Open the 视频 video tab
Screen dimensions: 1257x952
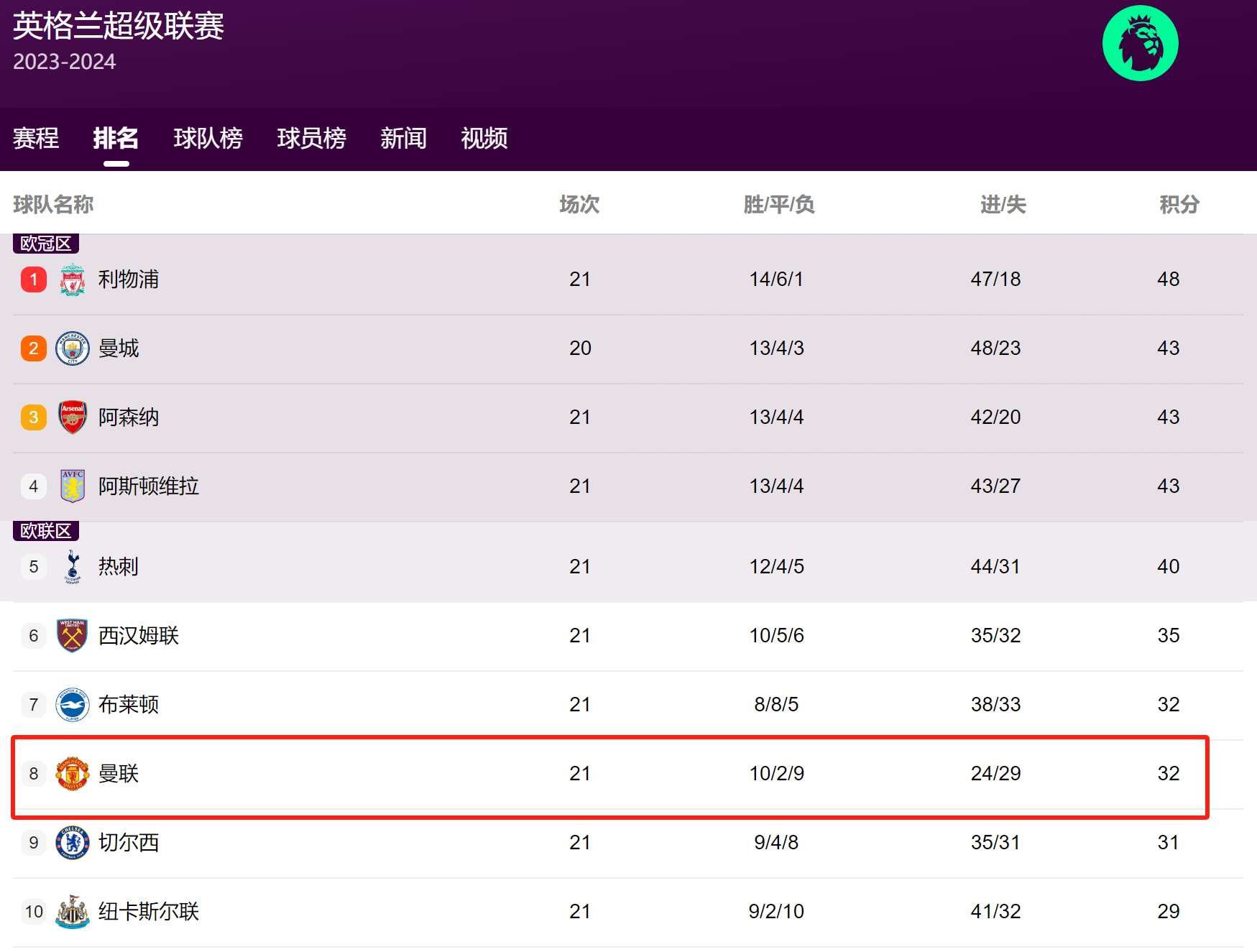point(484,138)
